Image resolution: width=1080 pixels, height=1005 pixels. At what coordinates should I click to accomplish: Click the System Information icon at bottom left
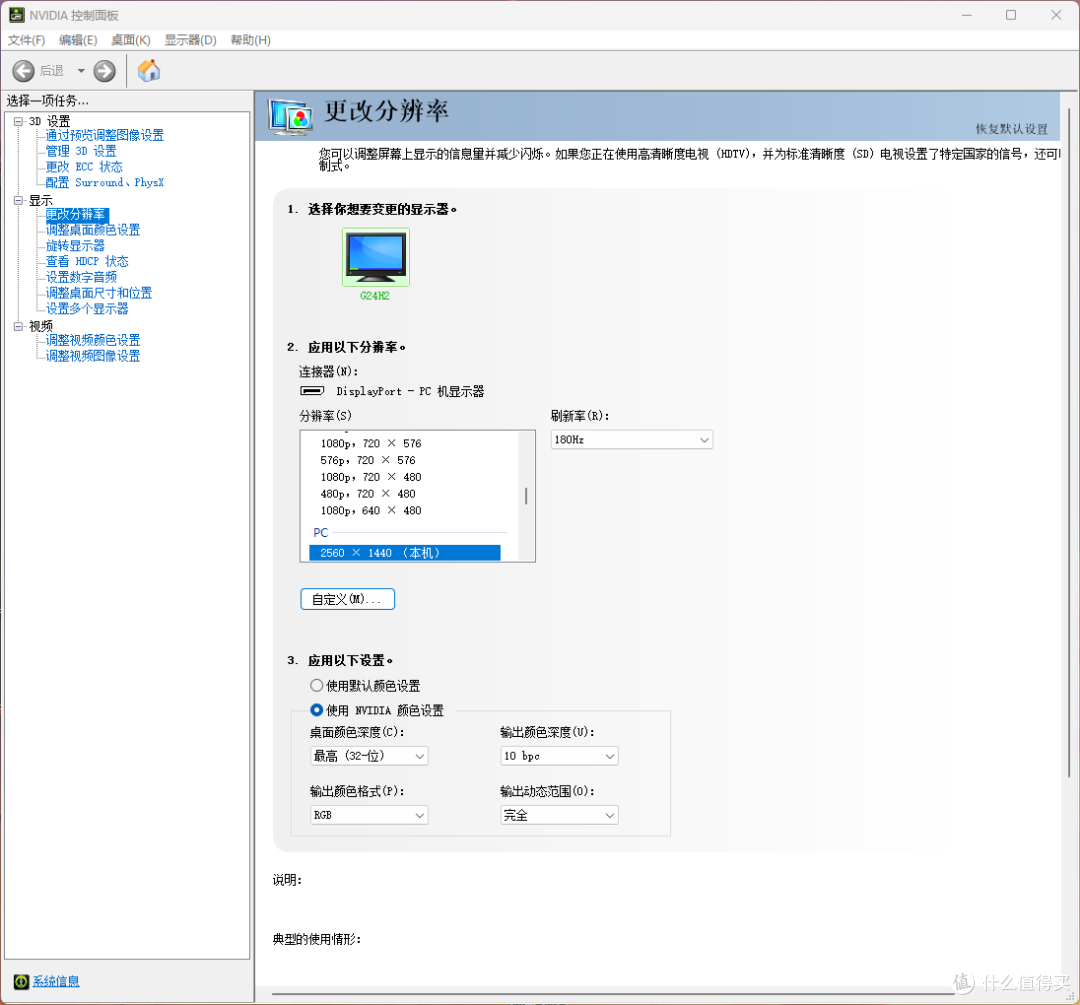[21, 981]
